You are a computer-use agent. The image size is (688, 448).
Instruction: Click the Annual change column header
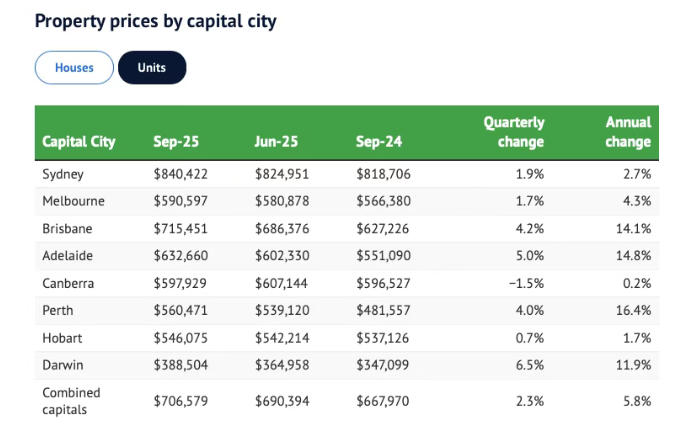tap(628, 132)
